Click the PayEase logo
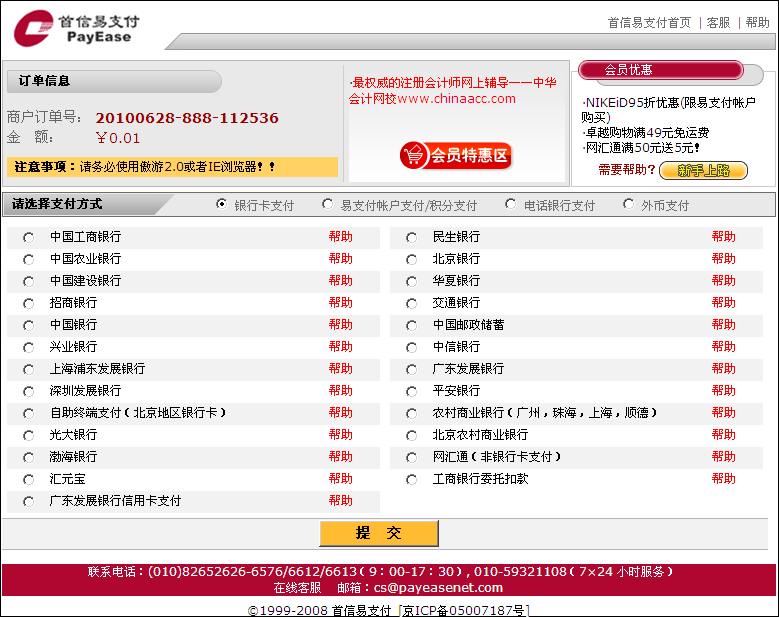 77,28
